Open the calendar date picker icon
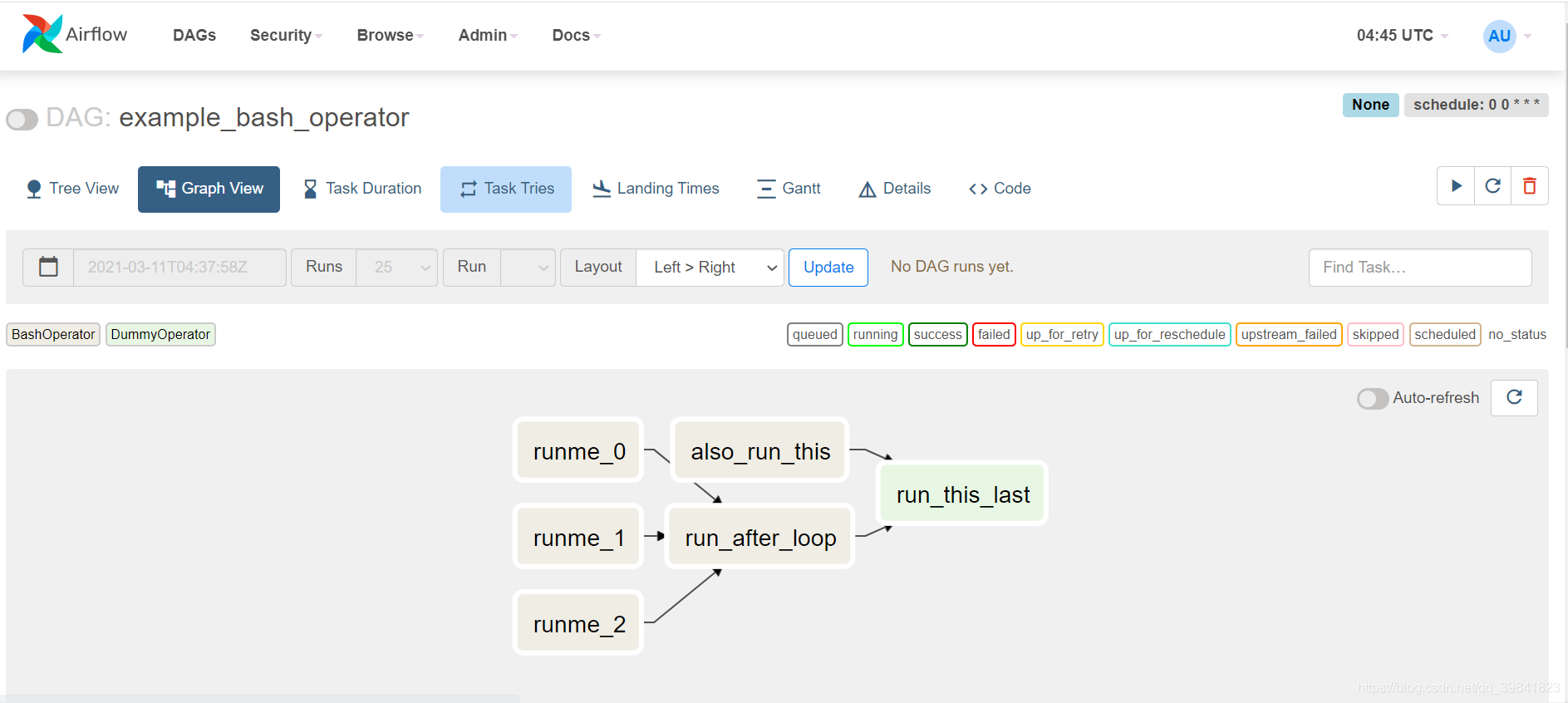1568x703 pixels. coord(48,267)
